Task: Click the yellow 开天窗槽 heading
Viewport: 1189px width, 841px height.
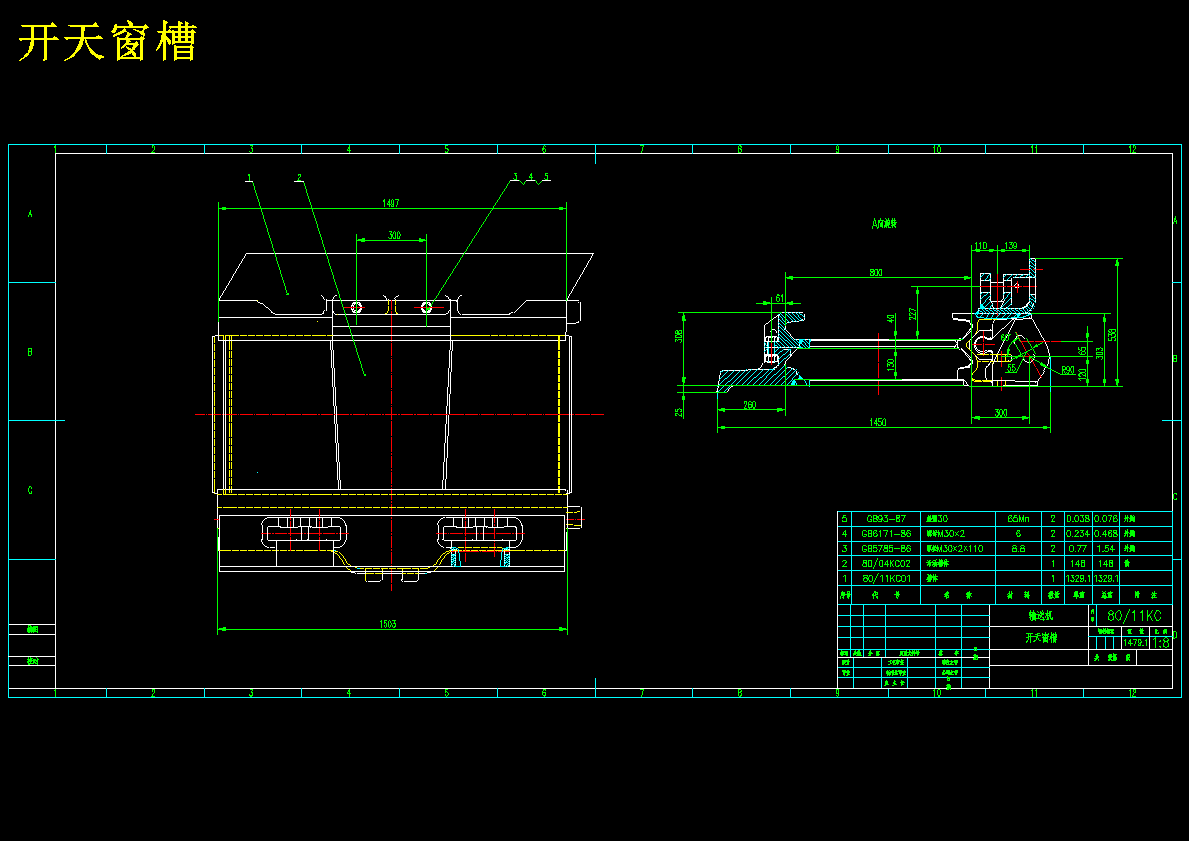Action: point(108,42)
